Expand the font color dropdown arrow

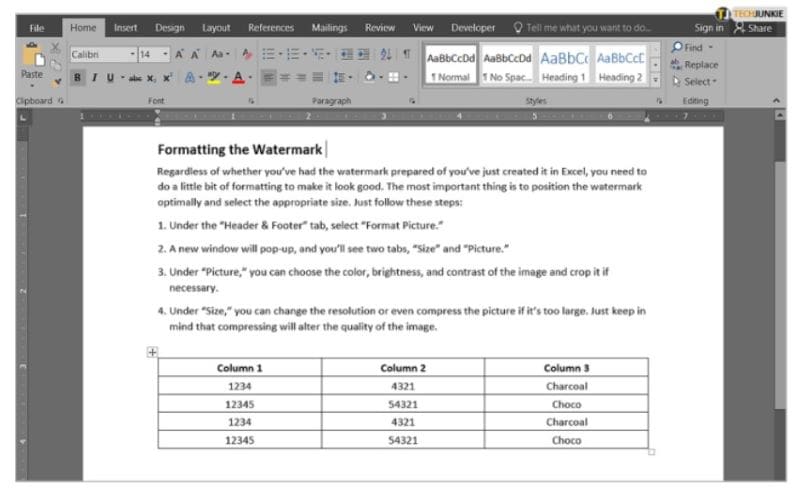tap(251, 78)
